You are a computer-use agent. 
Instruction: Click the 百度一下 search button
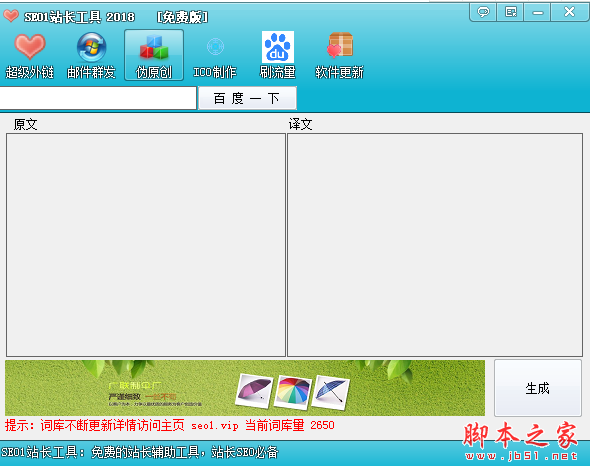click(247, 98)
